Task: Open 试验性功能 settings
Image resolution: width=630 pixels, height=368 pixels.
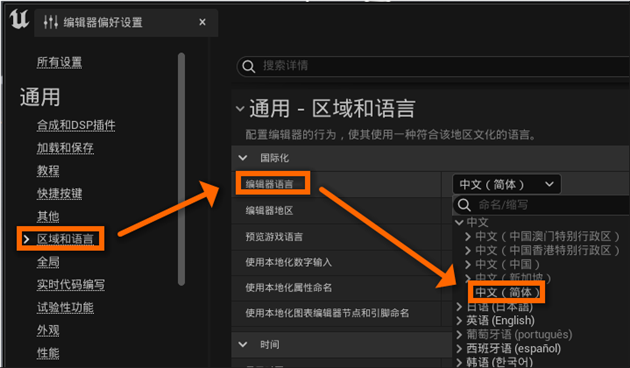Action: 65,307
